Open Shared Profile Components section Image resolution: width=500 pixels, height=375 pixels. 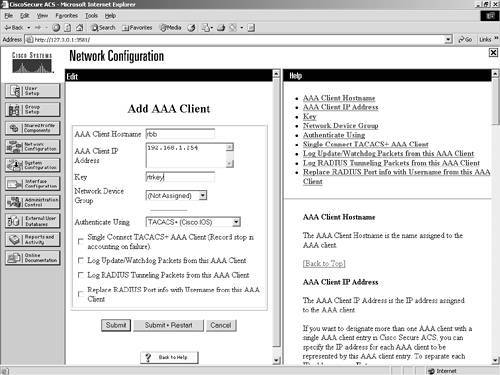point(33,128)
